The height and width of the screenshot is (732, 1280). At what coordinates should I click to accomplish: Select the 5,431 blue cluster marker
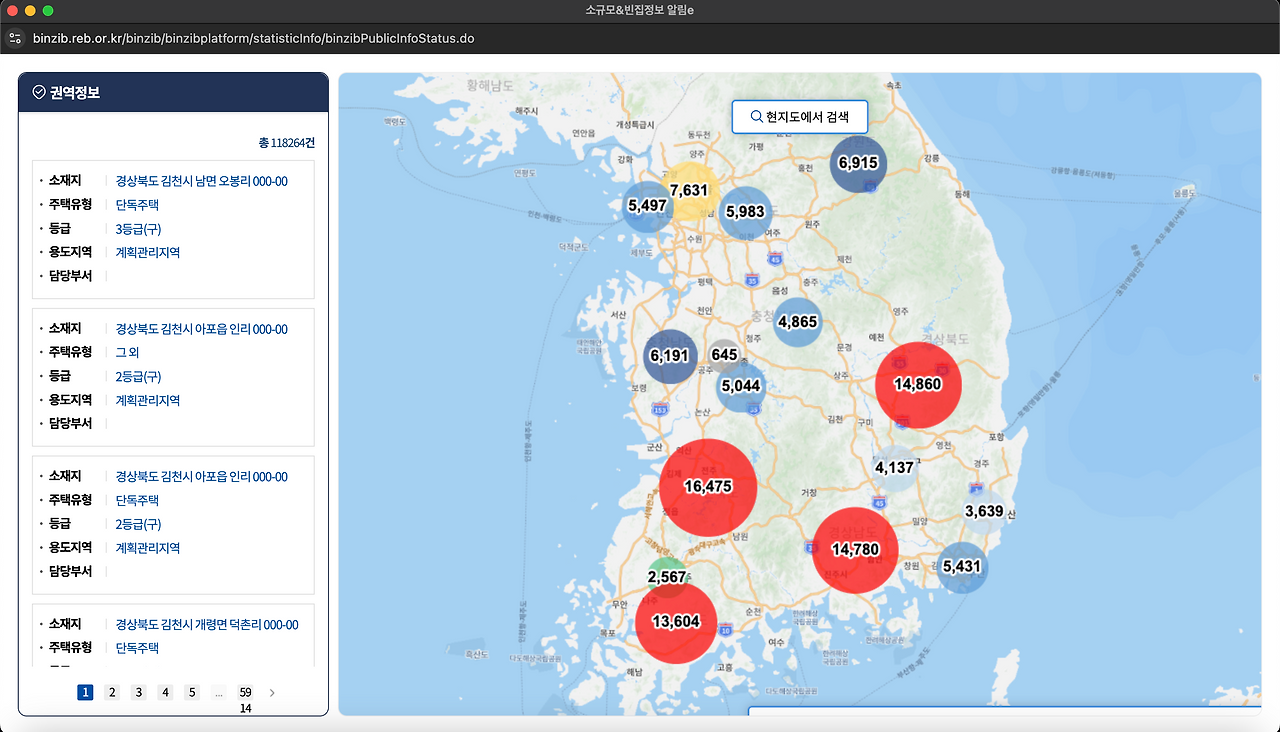962,567
